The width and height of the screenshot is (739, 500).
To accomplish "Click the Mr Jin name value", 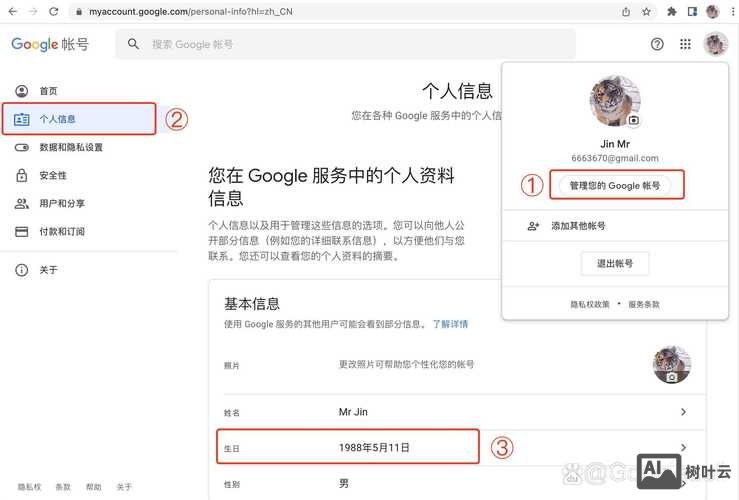I will coord(353,412).
